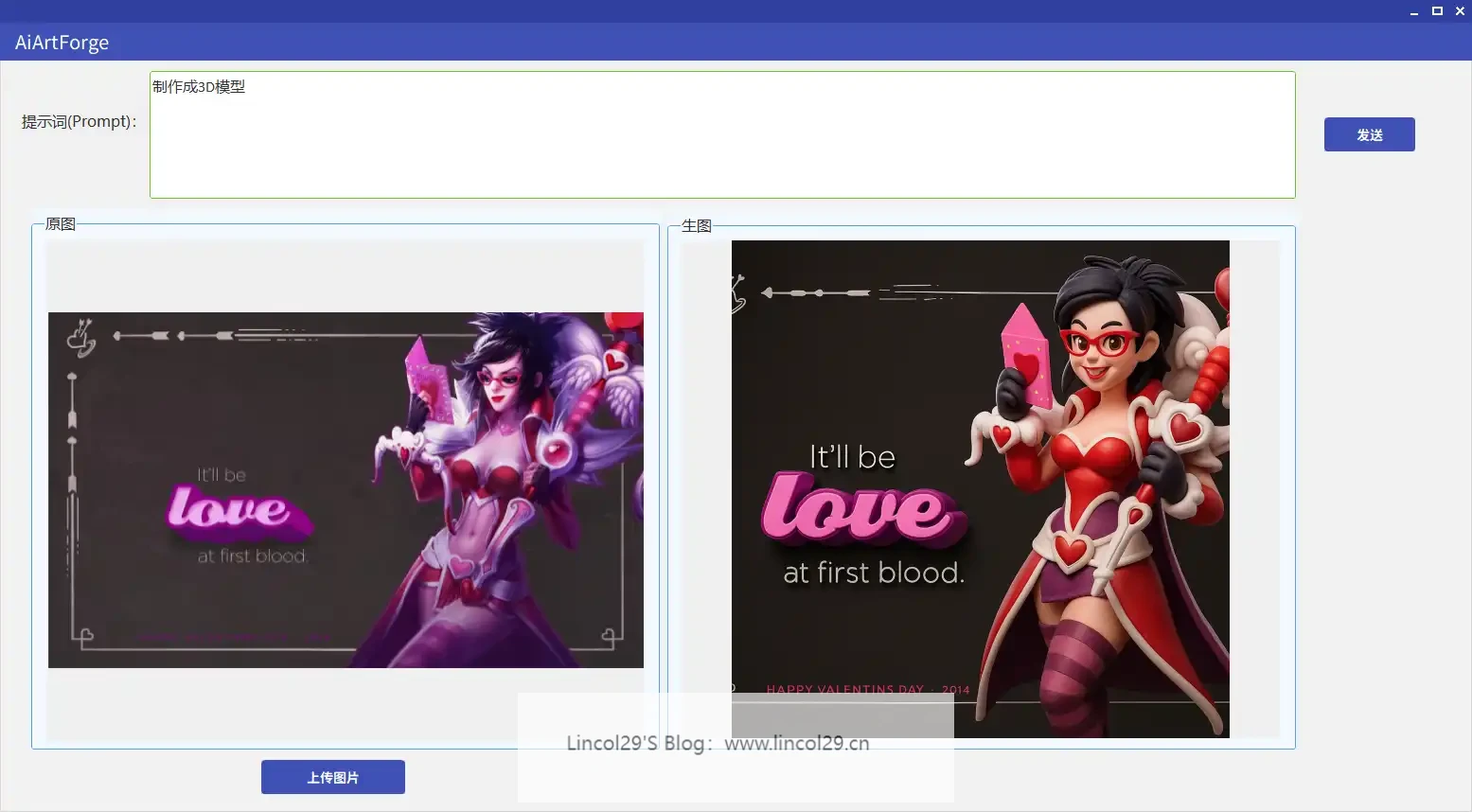Viewport: 1472px width, 812px height.
Task: Click "at first blood." text in generated image
Action: [873, 573]
